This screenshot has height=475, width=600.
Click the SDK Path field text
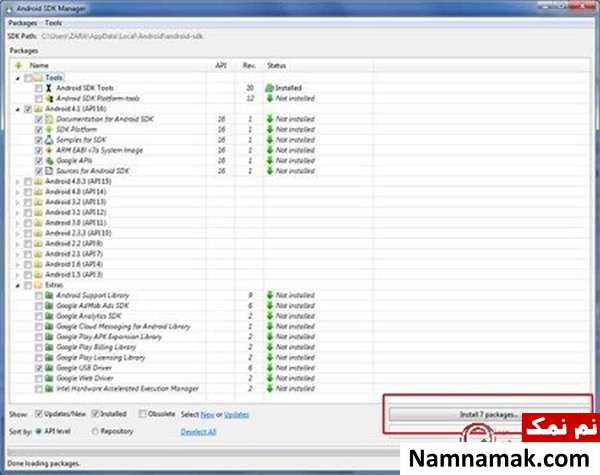pos(122,36)
